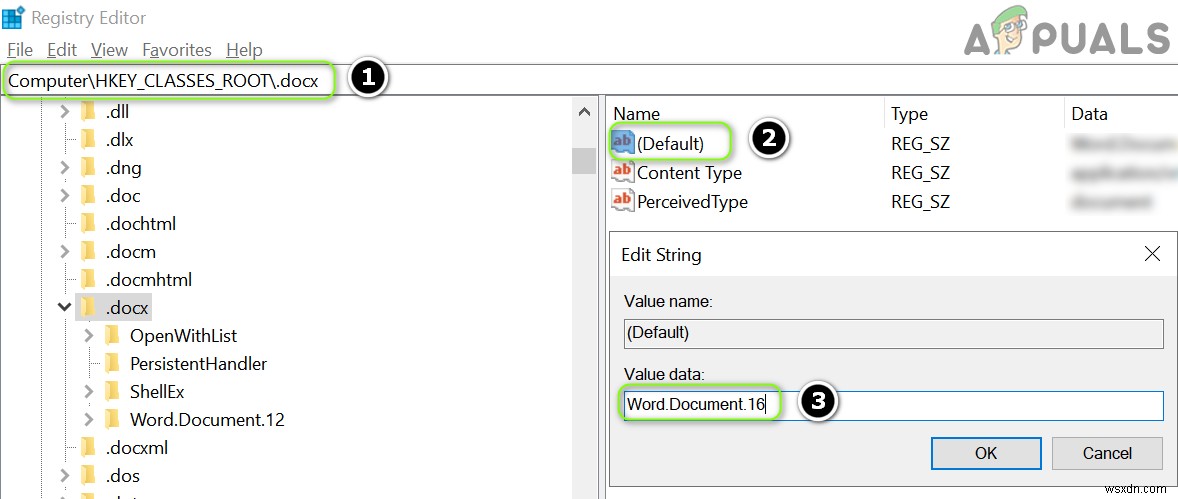Select the .dochtml registry key

click(x=140, y=223)
